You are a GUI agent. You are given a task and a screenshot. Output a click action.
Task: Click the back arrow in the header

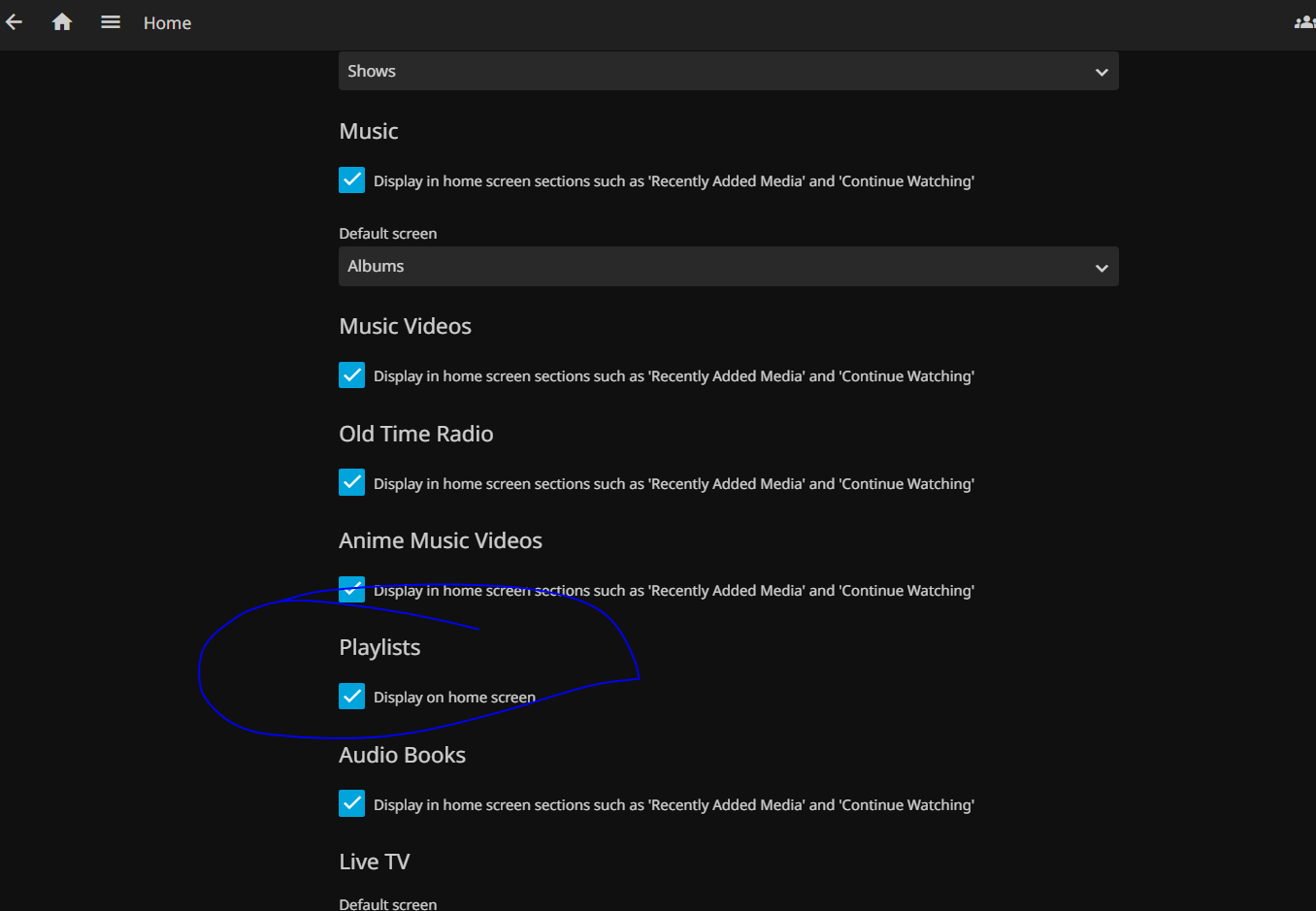click(15, 22)
